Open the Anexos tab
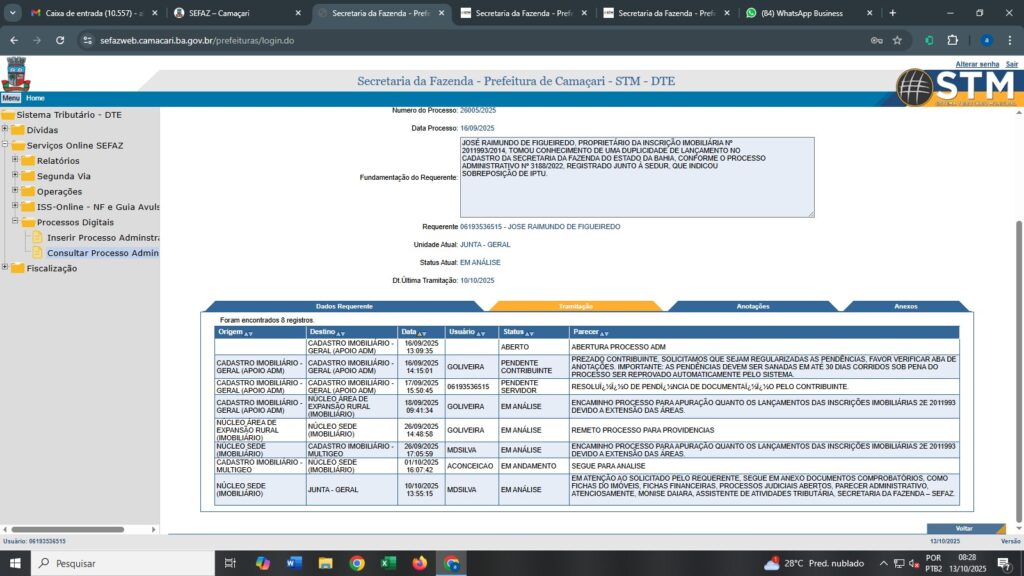Image resolution: width=1024 pixels, height=576 pixels. [x=905, y=306]
